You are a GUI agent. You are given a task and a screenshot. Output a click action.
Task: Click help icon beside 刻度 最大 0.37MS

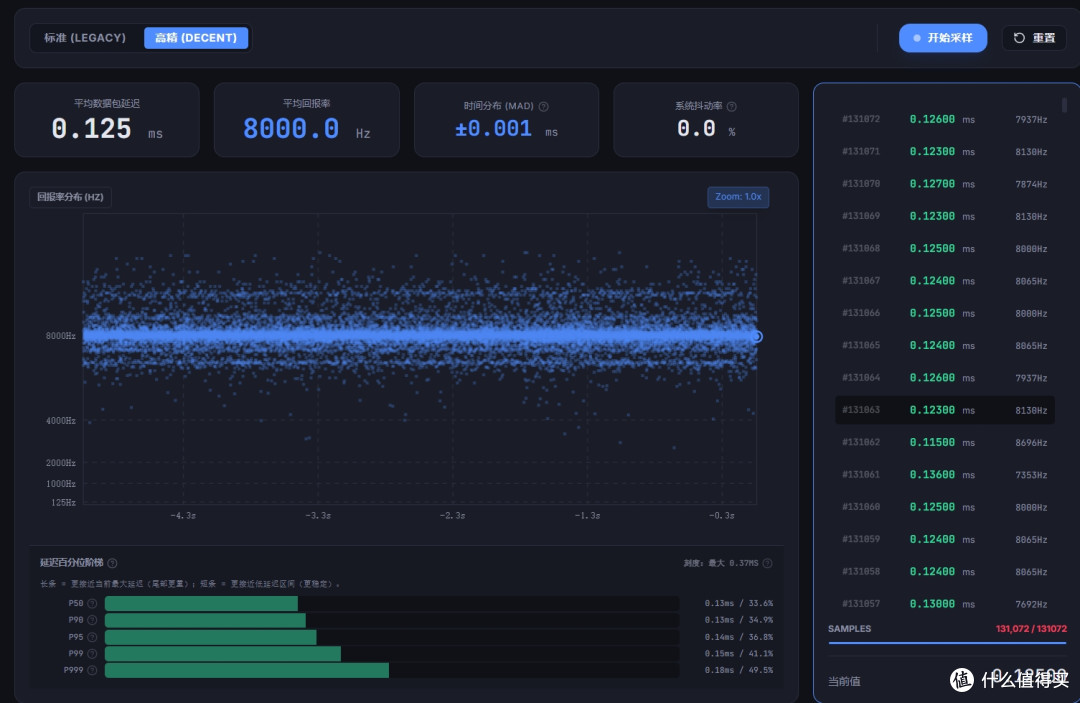click(x=767, y=563)
